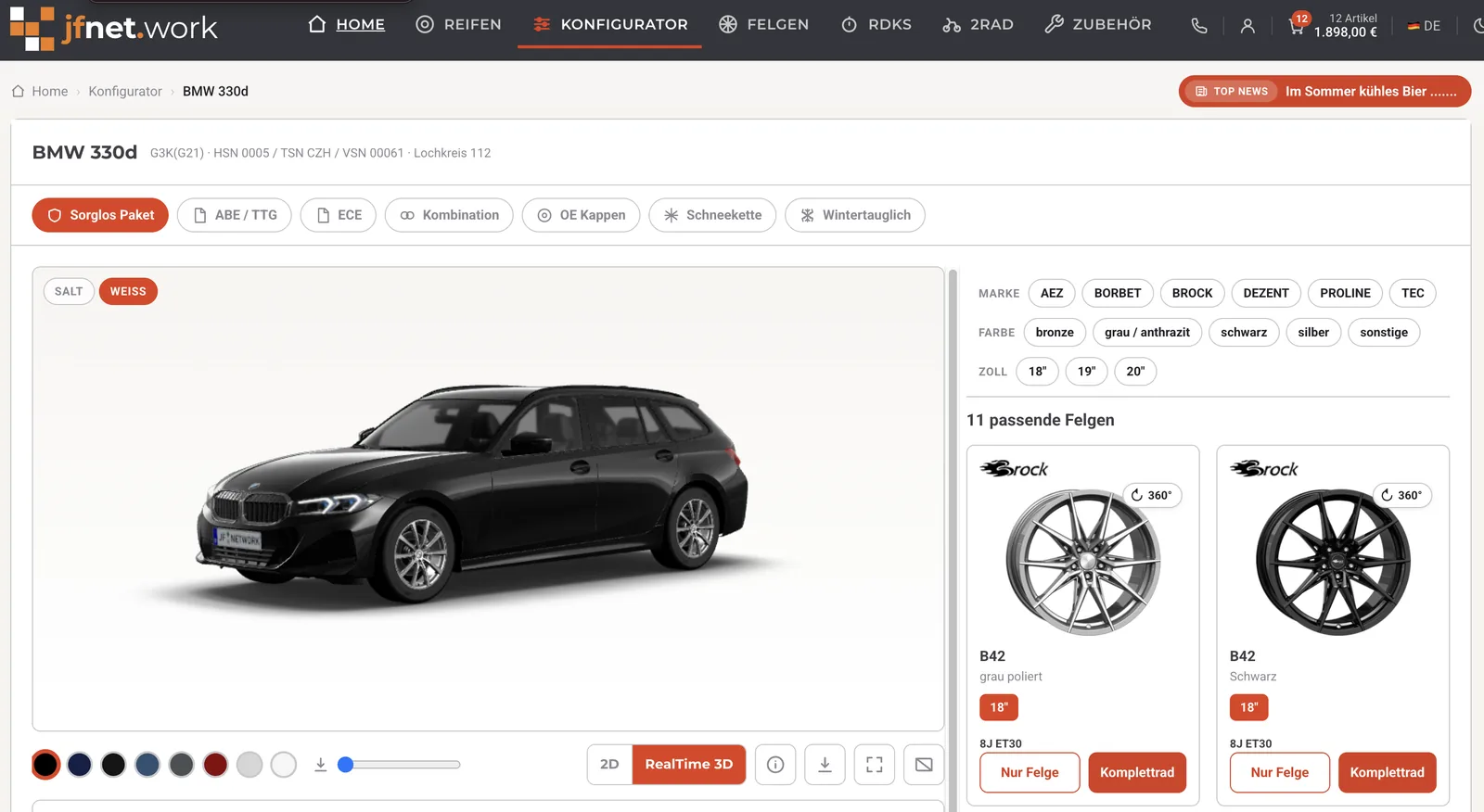Adjust the vehicle lowering slider
Screen dimensions: 1484x812
coord(399,765)
